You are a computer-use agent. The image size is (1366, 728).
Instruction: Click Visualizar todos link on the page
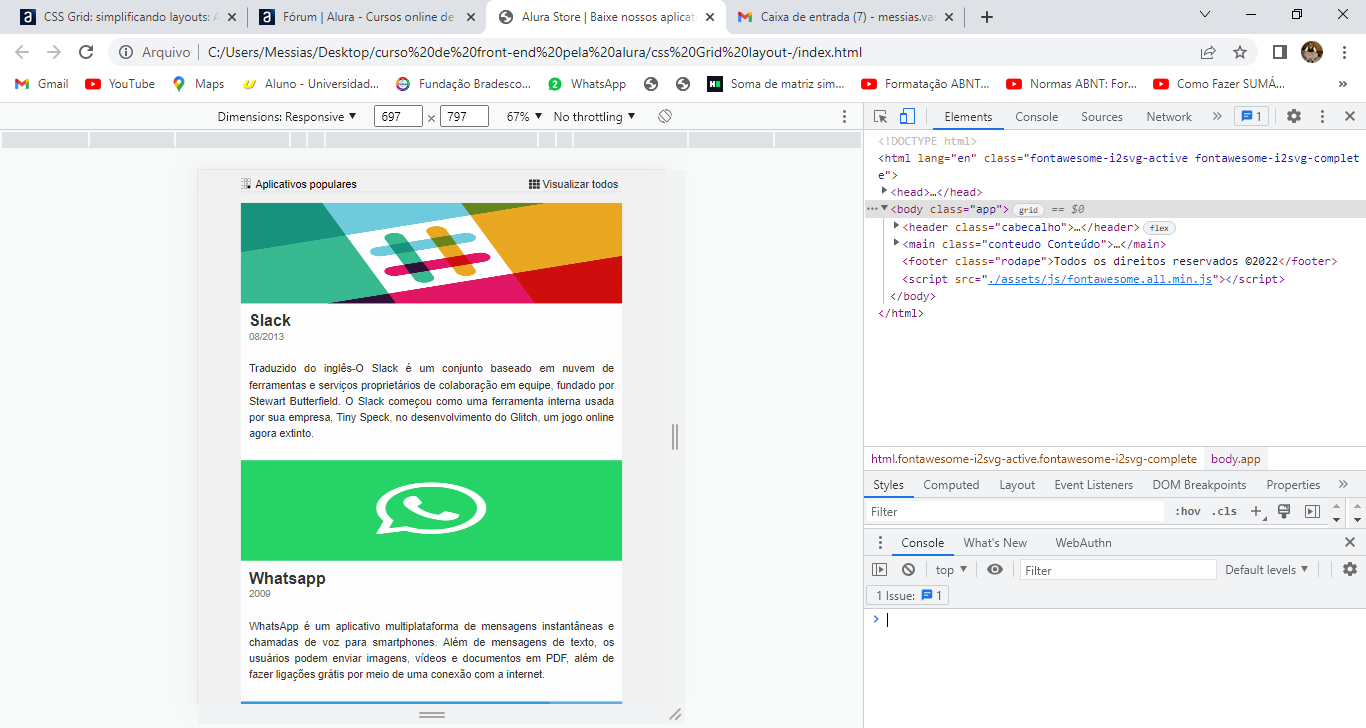pos(574,184)
